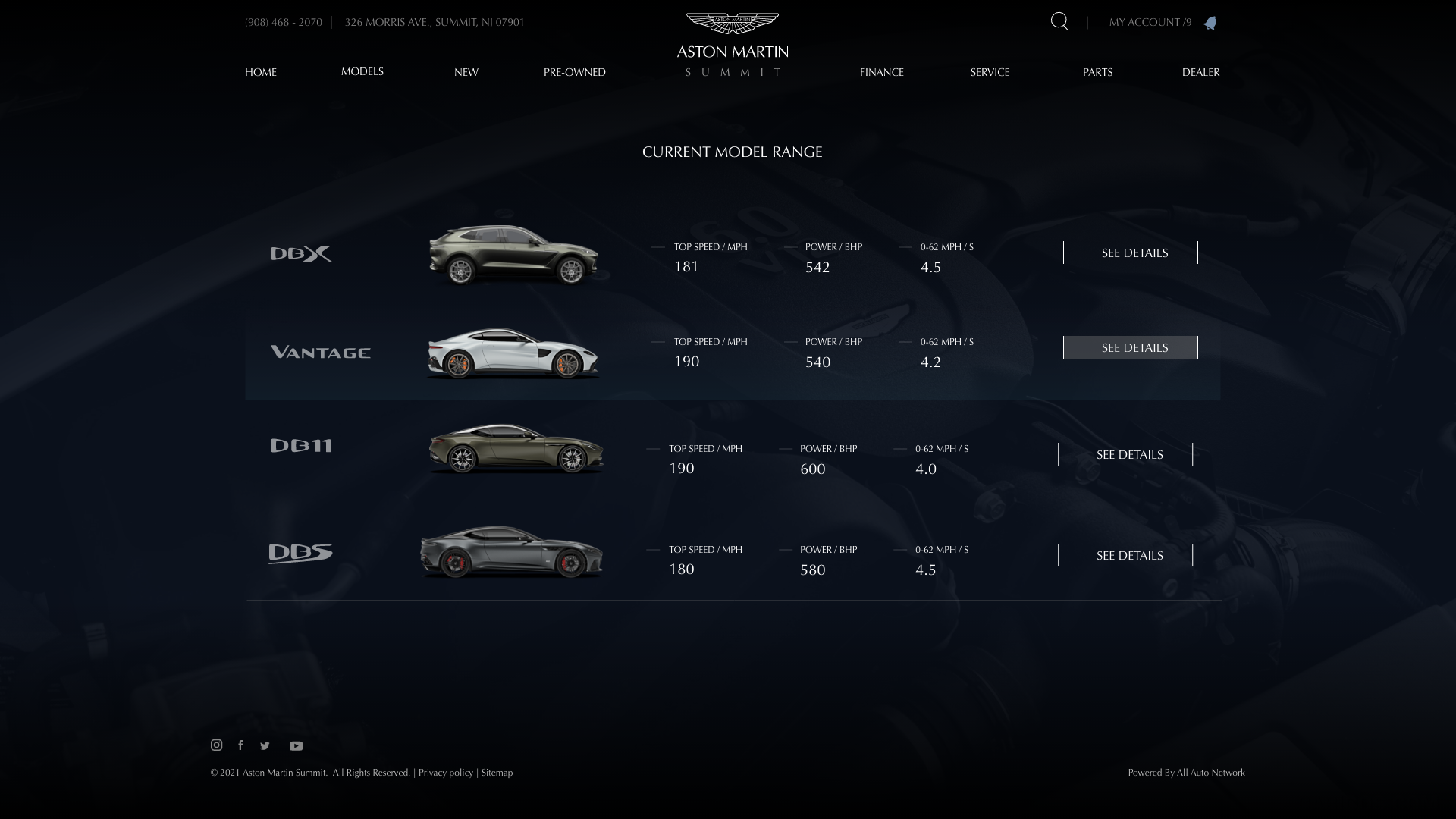Select the DBX SUV car image

514,255
